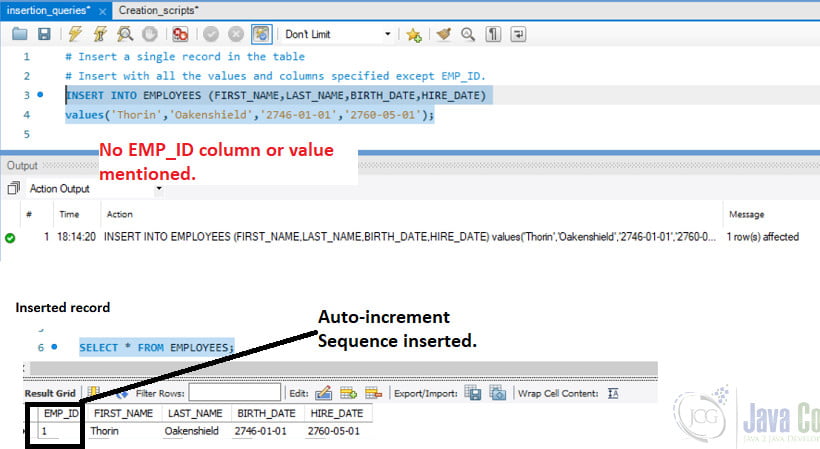The width and height of the screenshot is (820, 449).
Task: Stop query execution hand icon
Action: tap(150, 34)
